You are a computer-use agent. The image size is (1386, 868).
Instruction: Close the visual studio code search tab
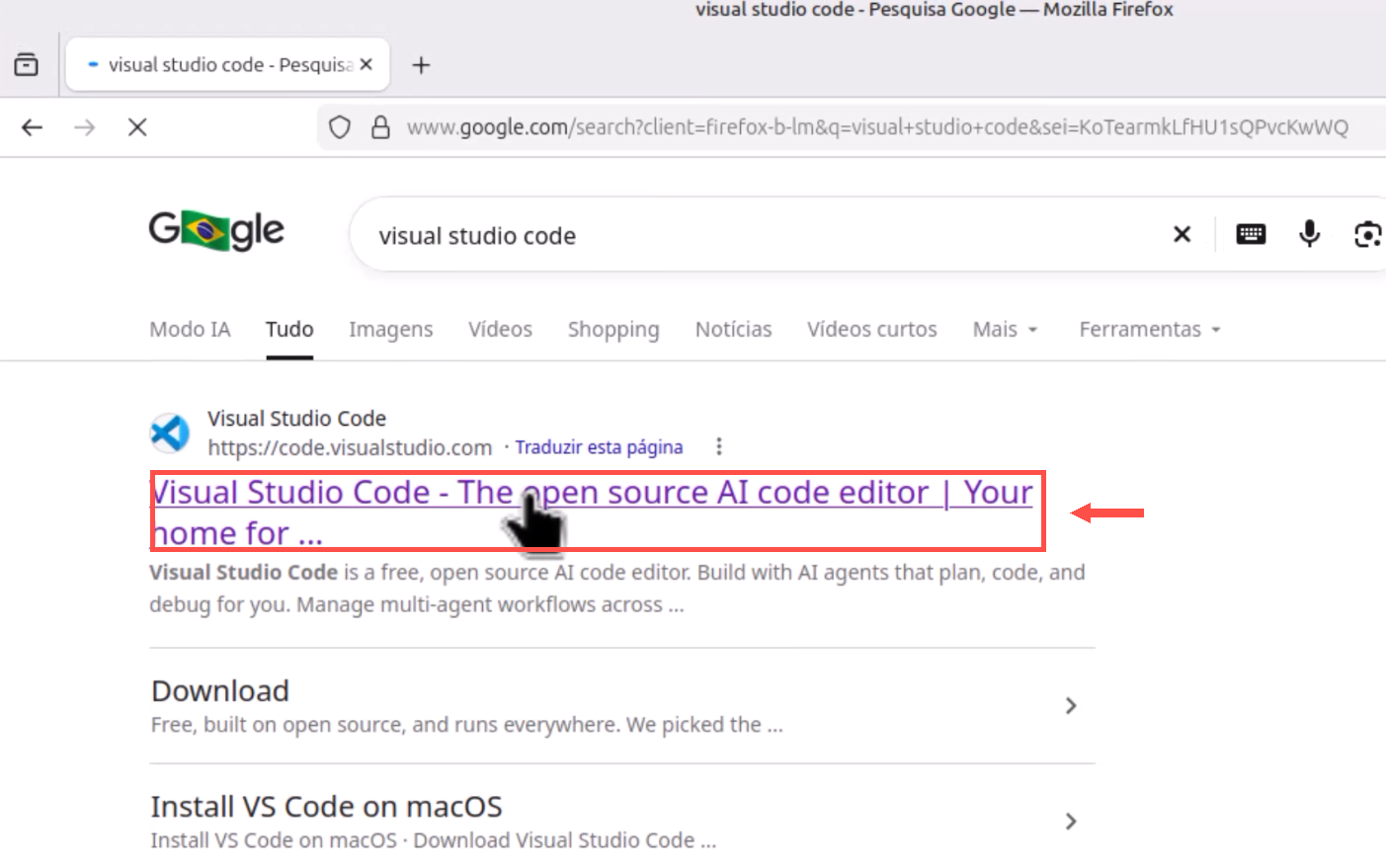point(367,64)
